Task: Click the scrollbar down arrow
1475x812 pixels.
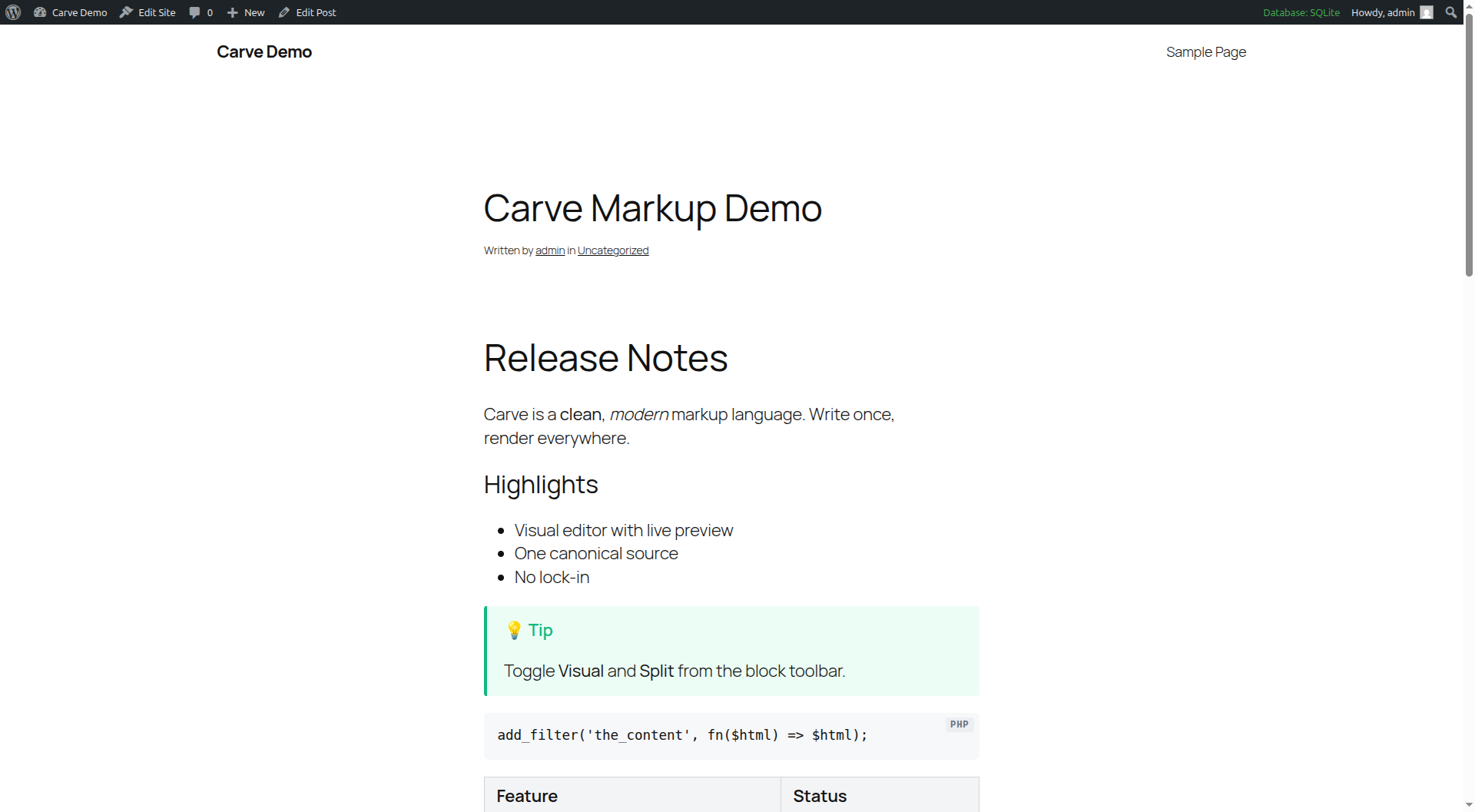Action: (x=1469, y=805)
